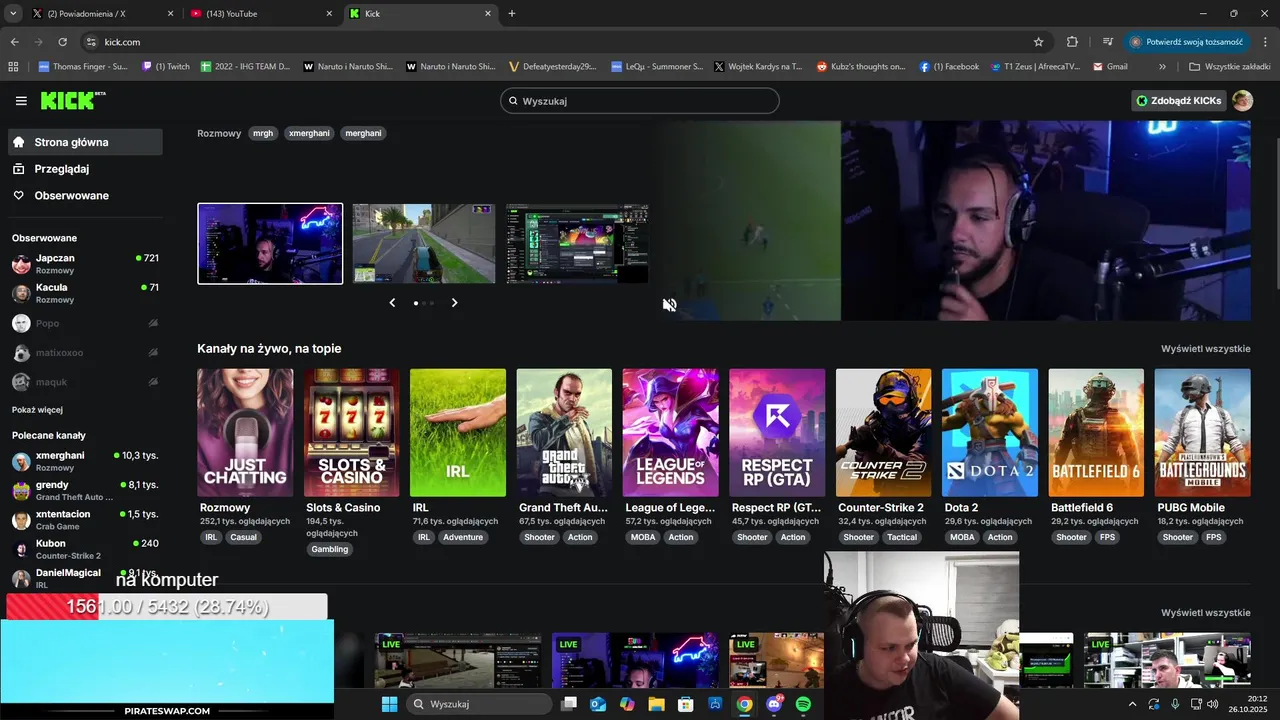Click Wyświetl wszystkie next to Kanały na żywo
This screenshot has width=1280, height=720.
click(1206, 349)
